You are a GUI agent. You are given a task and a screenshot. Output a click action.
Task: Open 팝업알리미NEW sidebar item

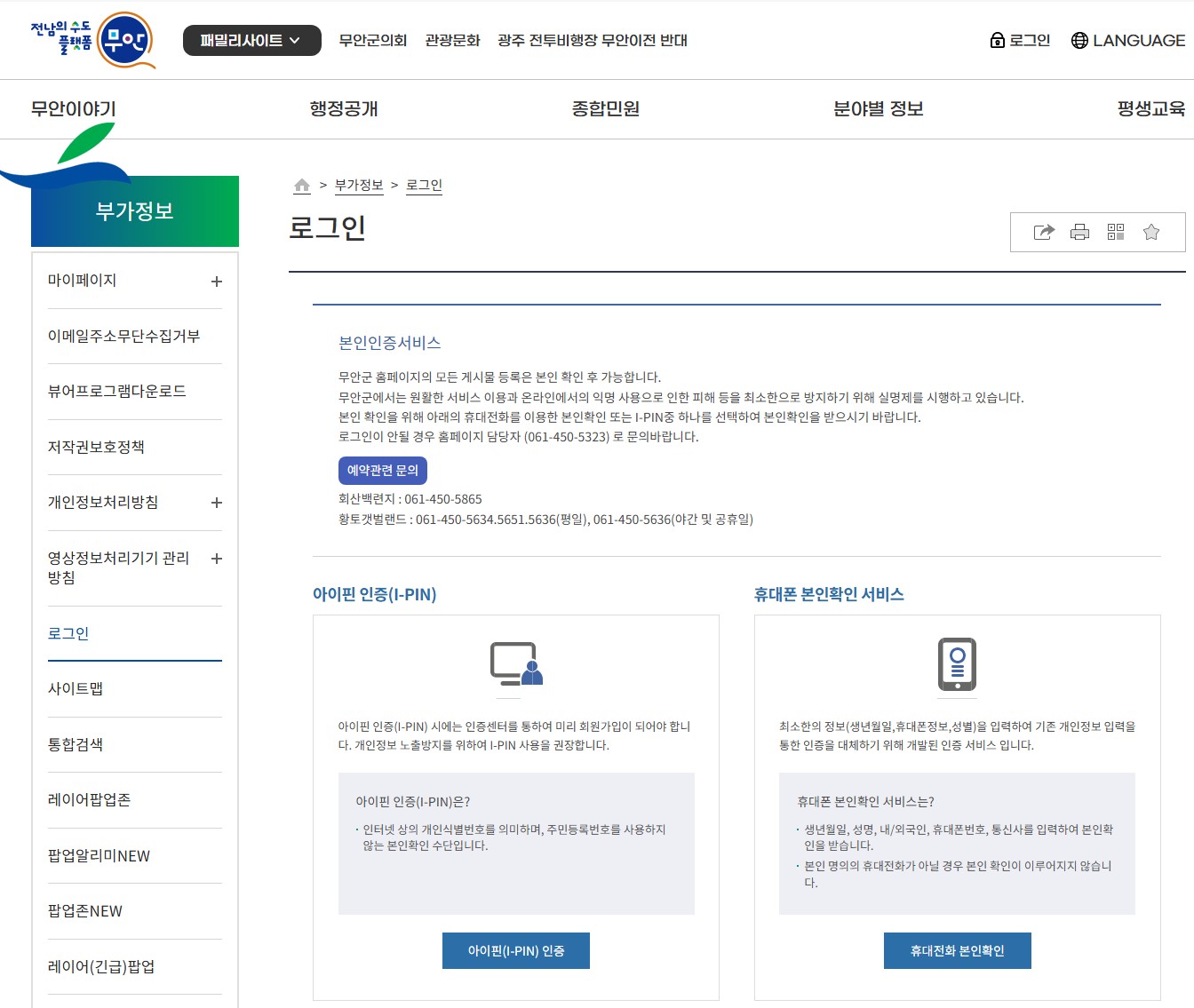(99, 855)
